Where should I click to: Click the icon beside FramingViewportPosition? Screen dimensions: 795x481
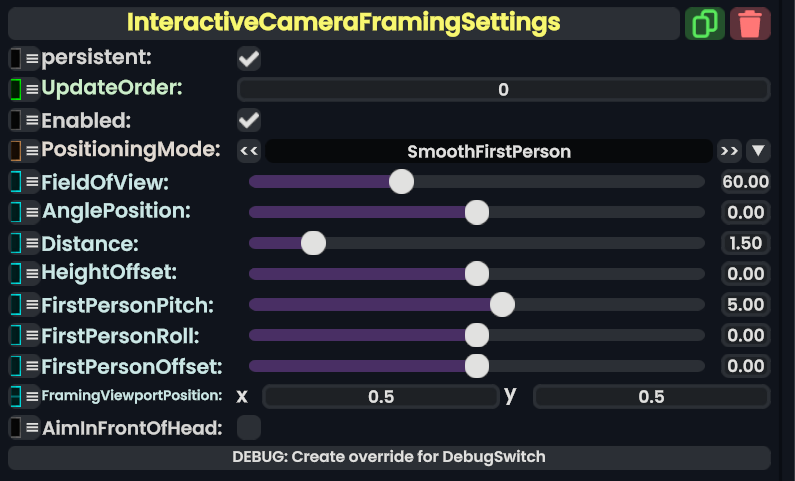point(15,396)
